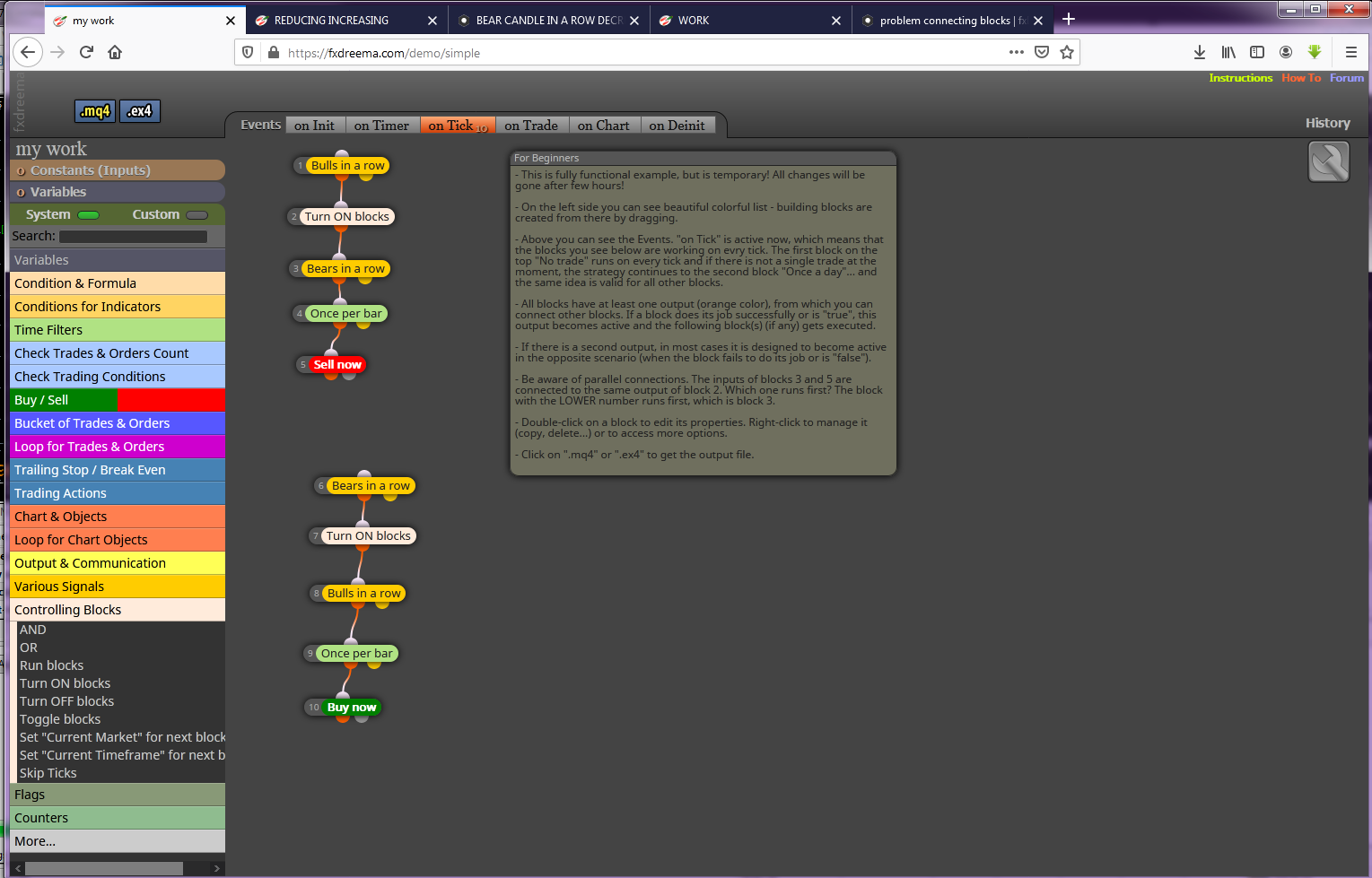Switch to the on Chart event tab
1372x878 pixels.
pos(604,126)
